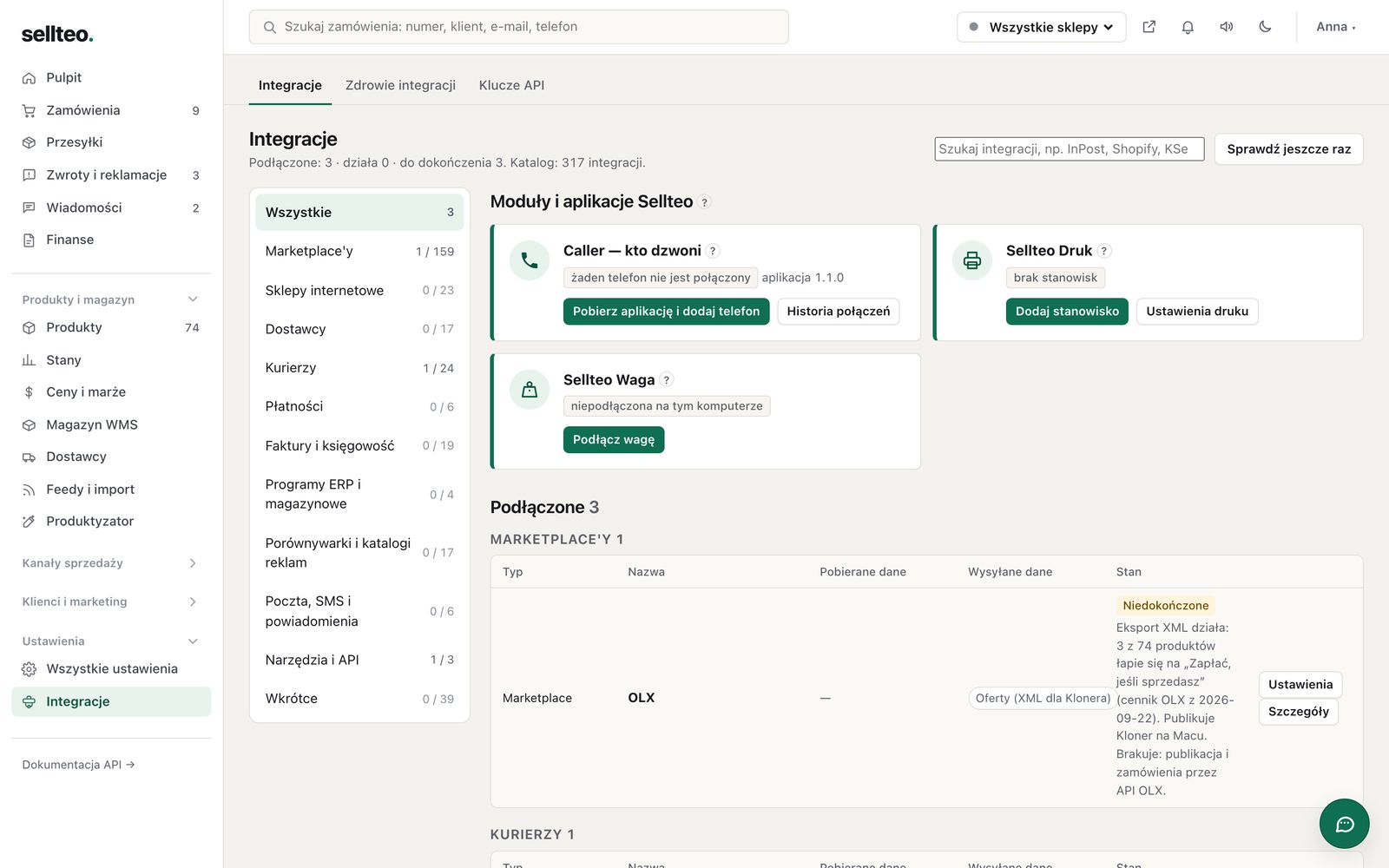Image resolution: width=1389 pixels, height=868 pixels.
Task: Click the printer icon on Sellteo Druk card
Action: [x=972, y=260]
